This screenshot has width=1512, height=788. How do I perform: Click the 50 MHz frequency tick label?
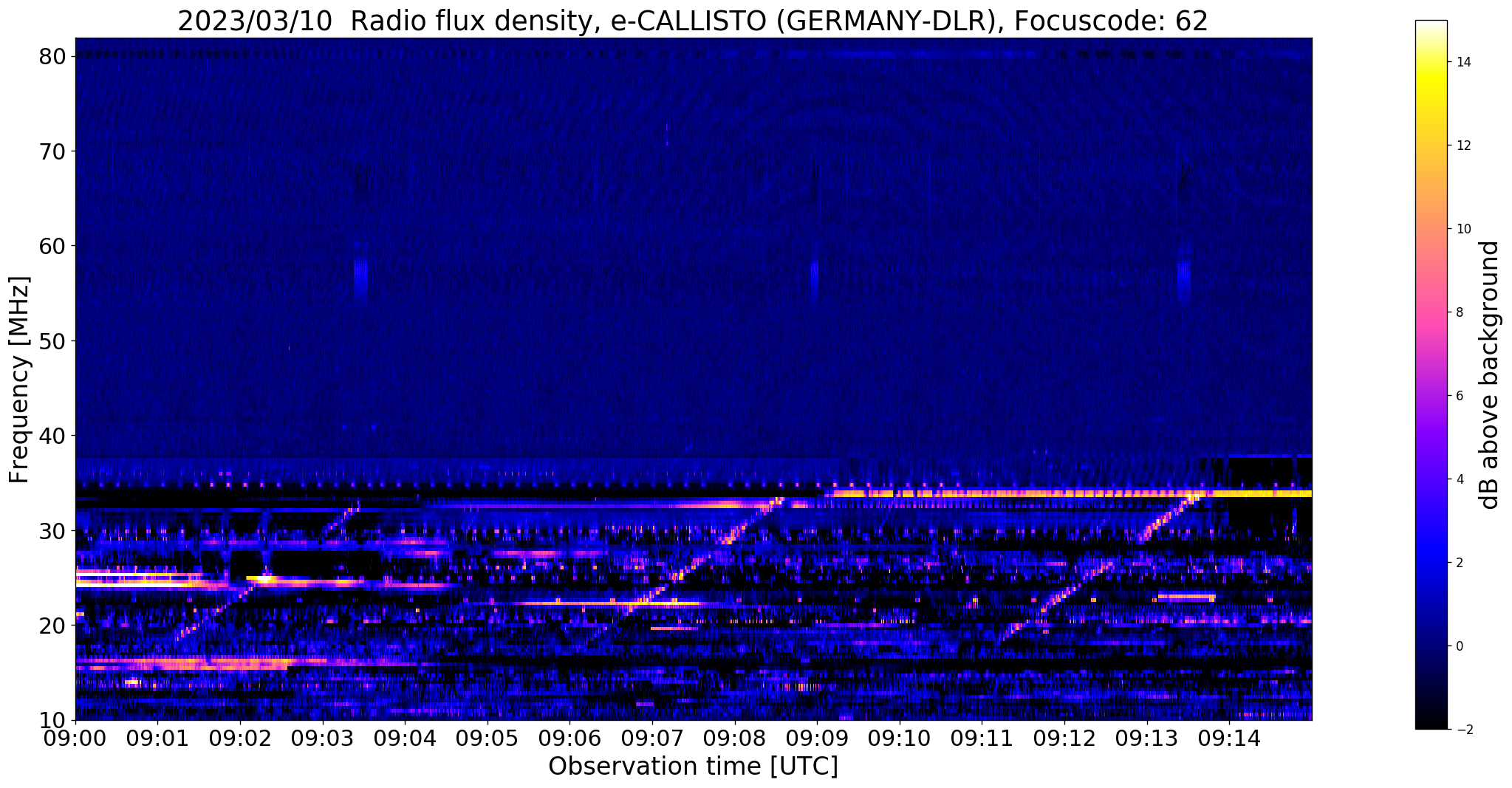(53, 341)
